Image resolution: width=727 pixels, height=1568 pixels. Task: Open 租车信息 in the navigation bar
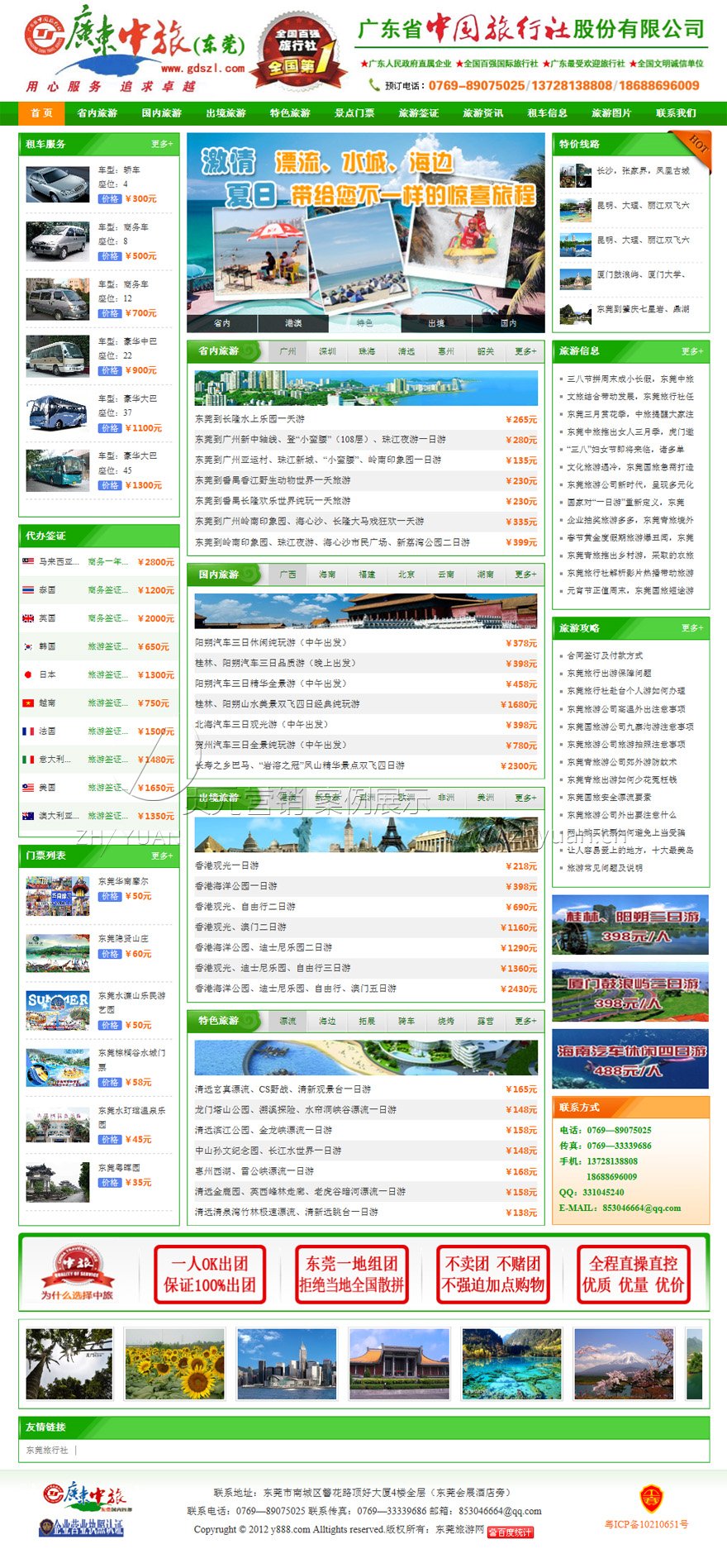(x=548, y=113)
